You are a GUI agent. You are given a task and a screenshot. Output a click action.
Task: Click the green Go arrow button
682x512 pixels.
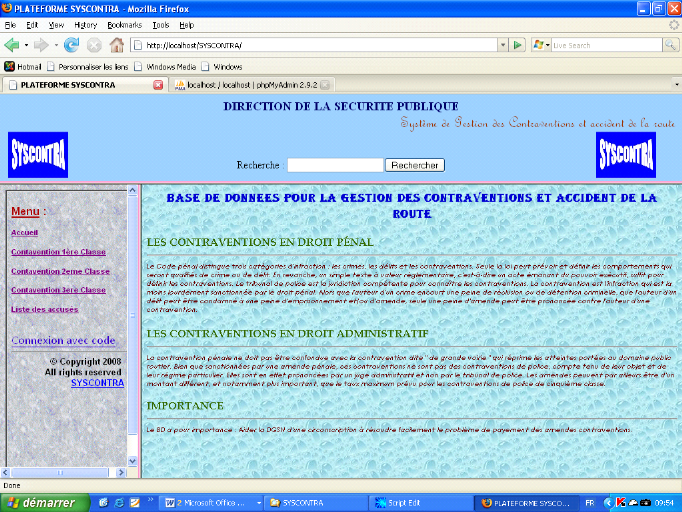point(517,45)
